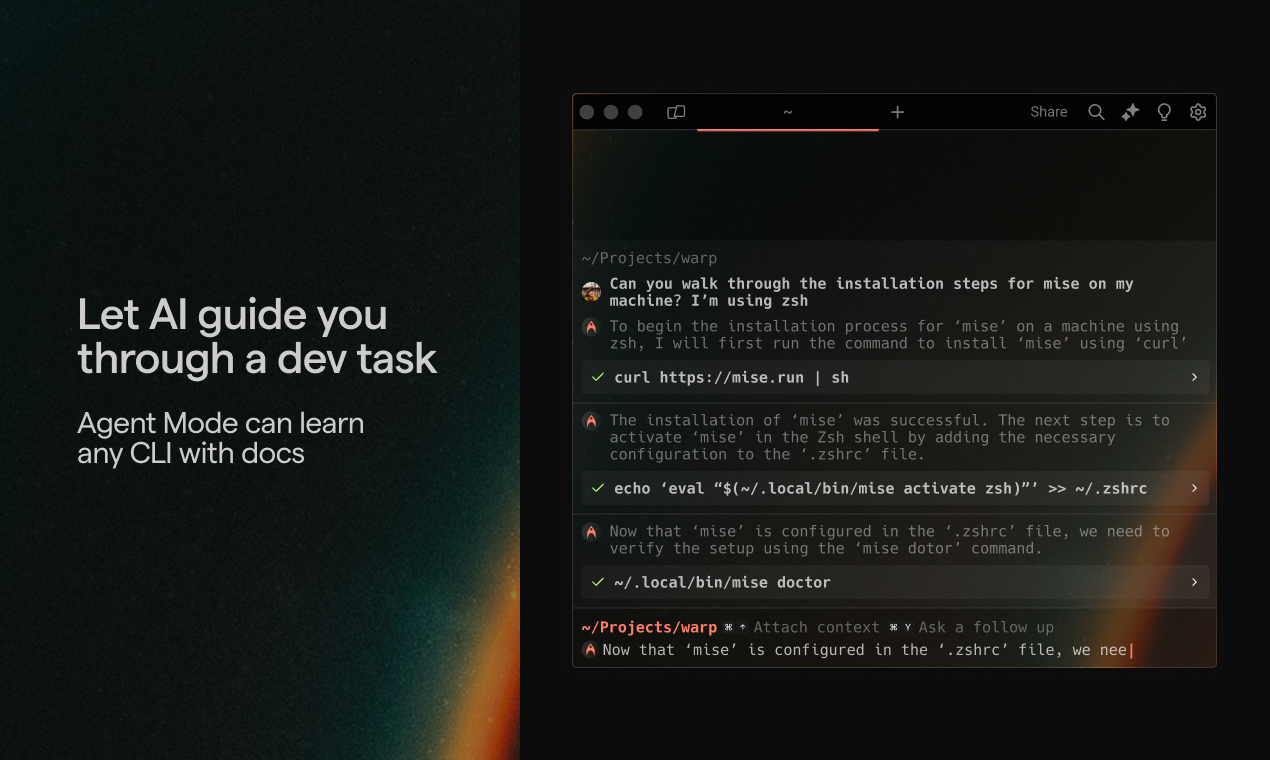Click the agent icon beside 'The installation of mise was successful'

coord(591,421)
